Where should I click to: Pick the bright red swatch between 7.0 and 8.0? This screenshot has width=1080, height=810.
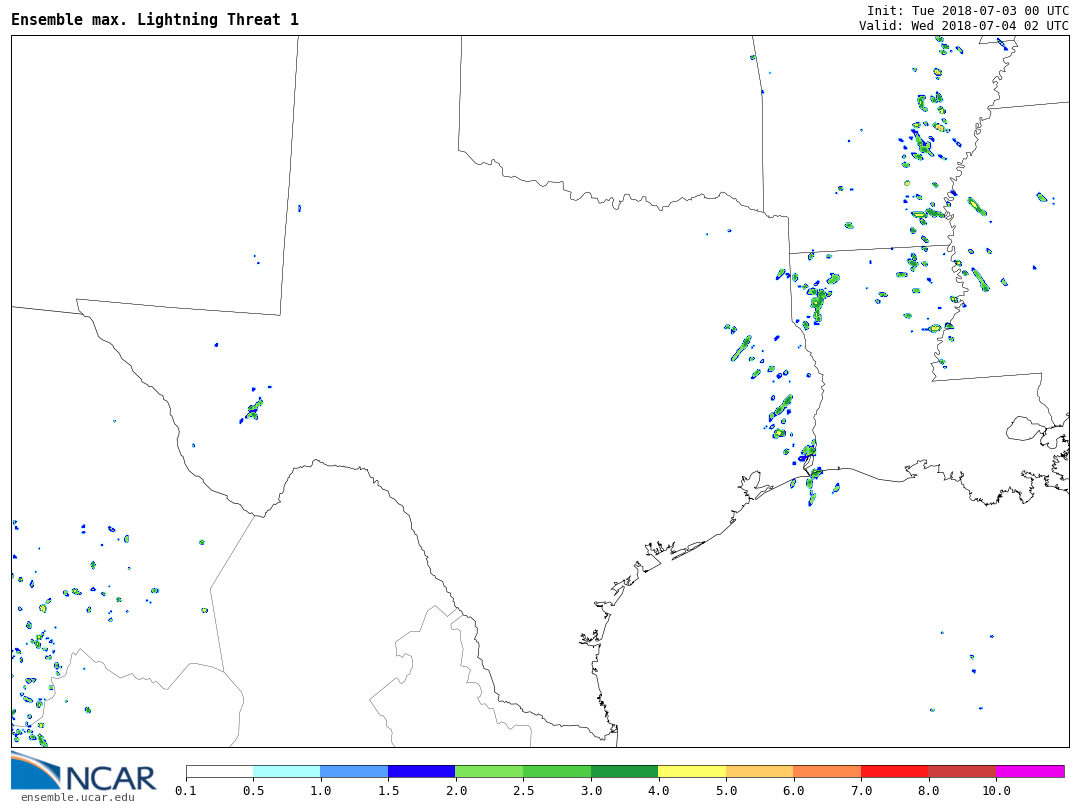(x=894, y=771)
